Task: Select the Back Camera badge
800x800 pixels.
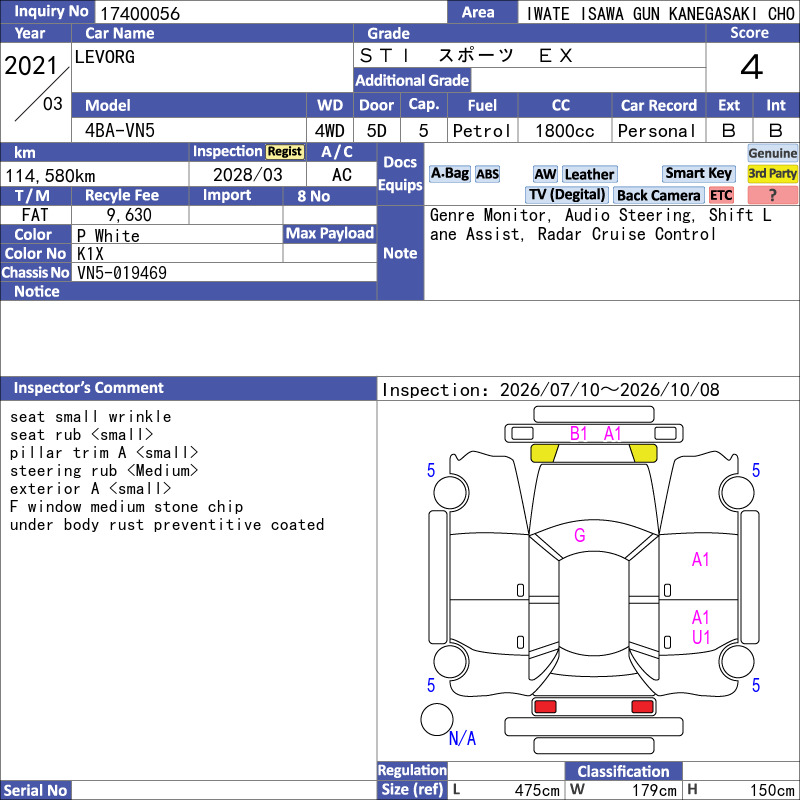Action: (x=658, y=195)
